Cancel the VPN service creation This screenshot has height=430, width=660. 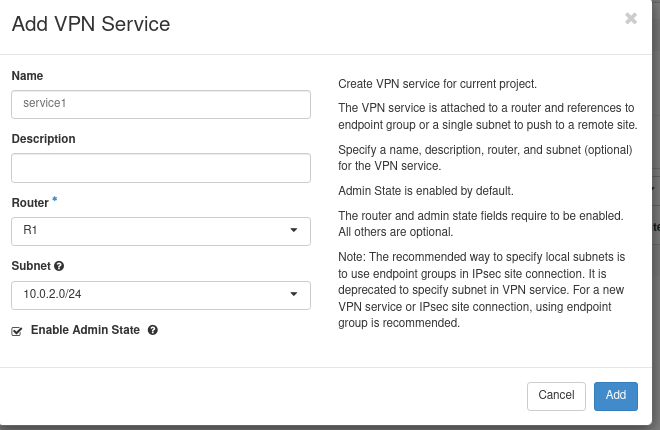click(x=556, y=396)
